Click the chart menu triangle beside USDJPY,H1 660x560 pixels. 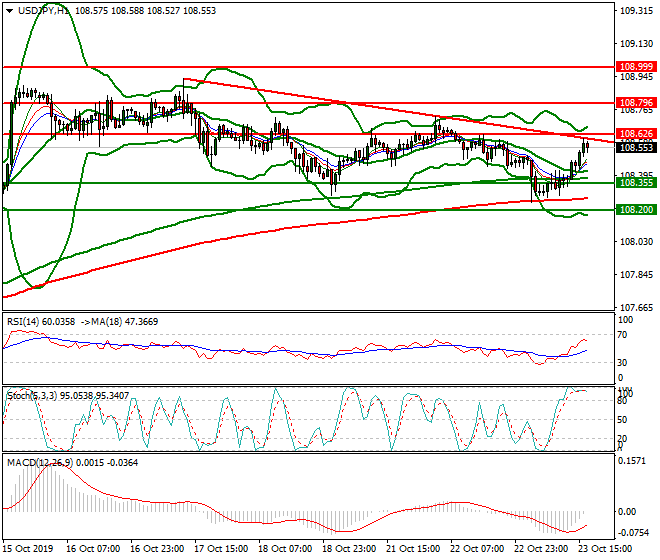coord(10,11)
